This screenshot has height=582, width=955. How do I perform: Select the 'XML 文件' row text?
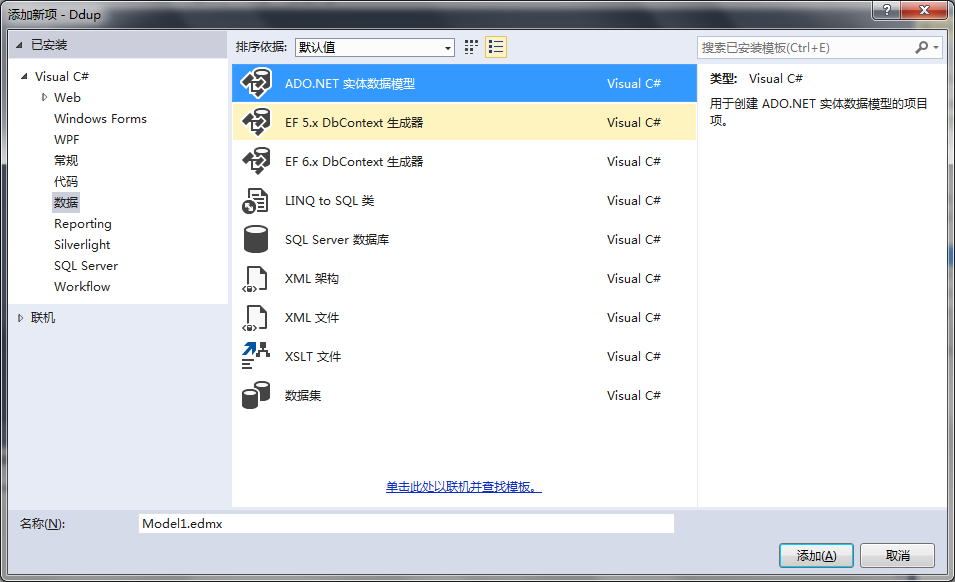coord(312,317)
